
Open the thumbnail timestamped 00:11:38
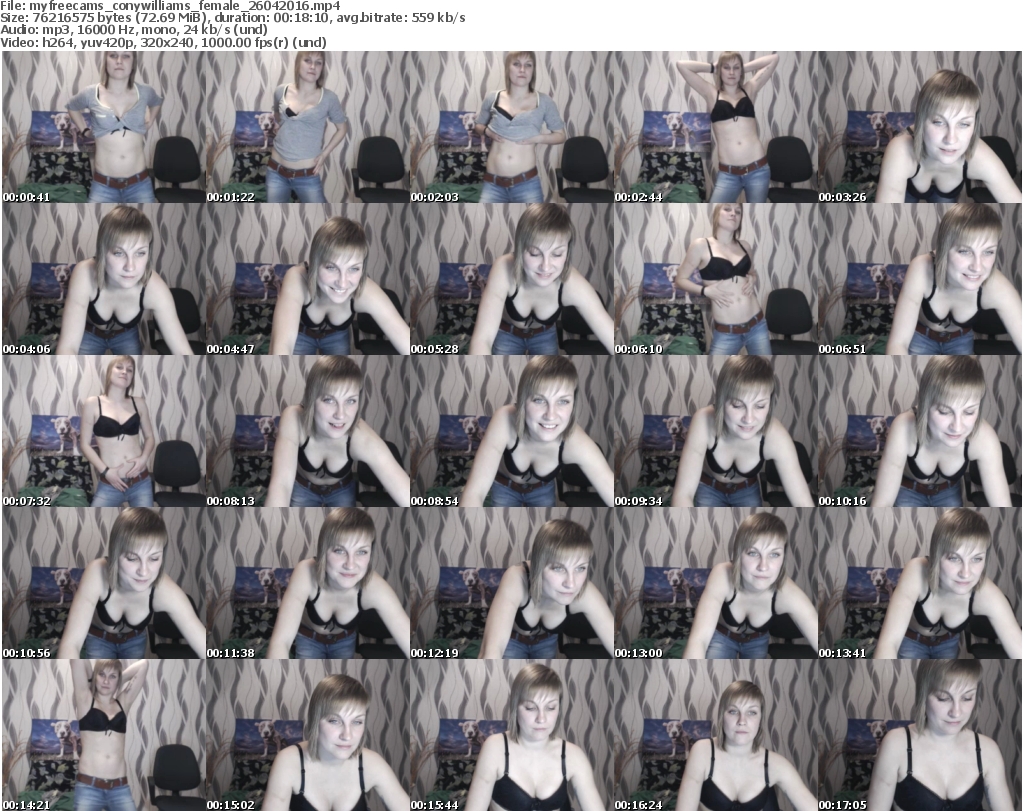308,582
